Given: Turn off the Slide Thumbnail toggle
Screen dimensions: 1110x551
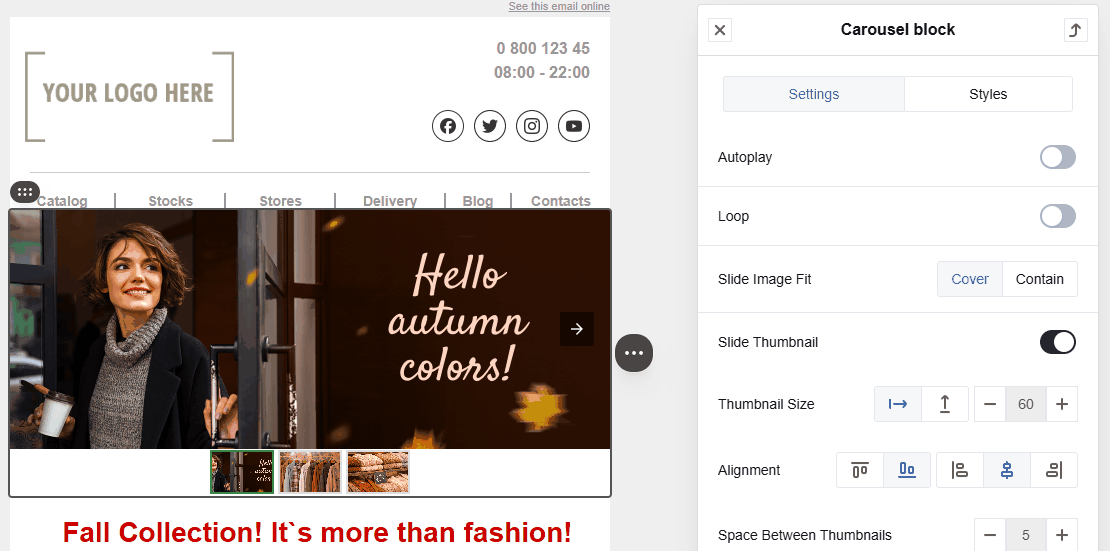Looking at the screenshot, I should 1058,342.
